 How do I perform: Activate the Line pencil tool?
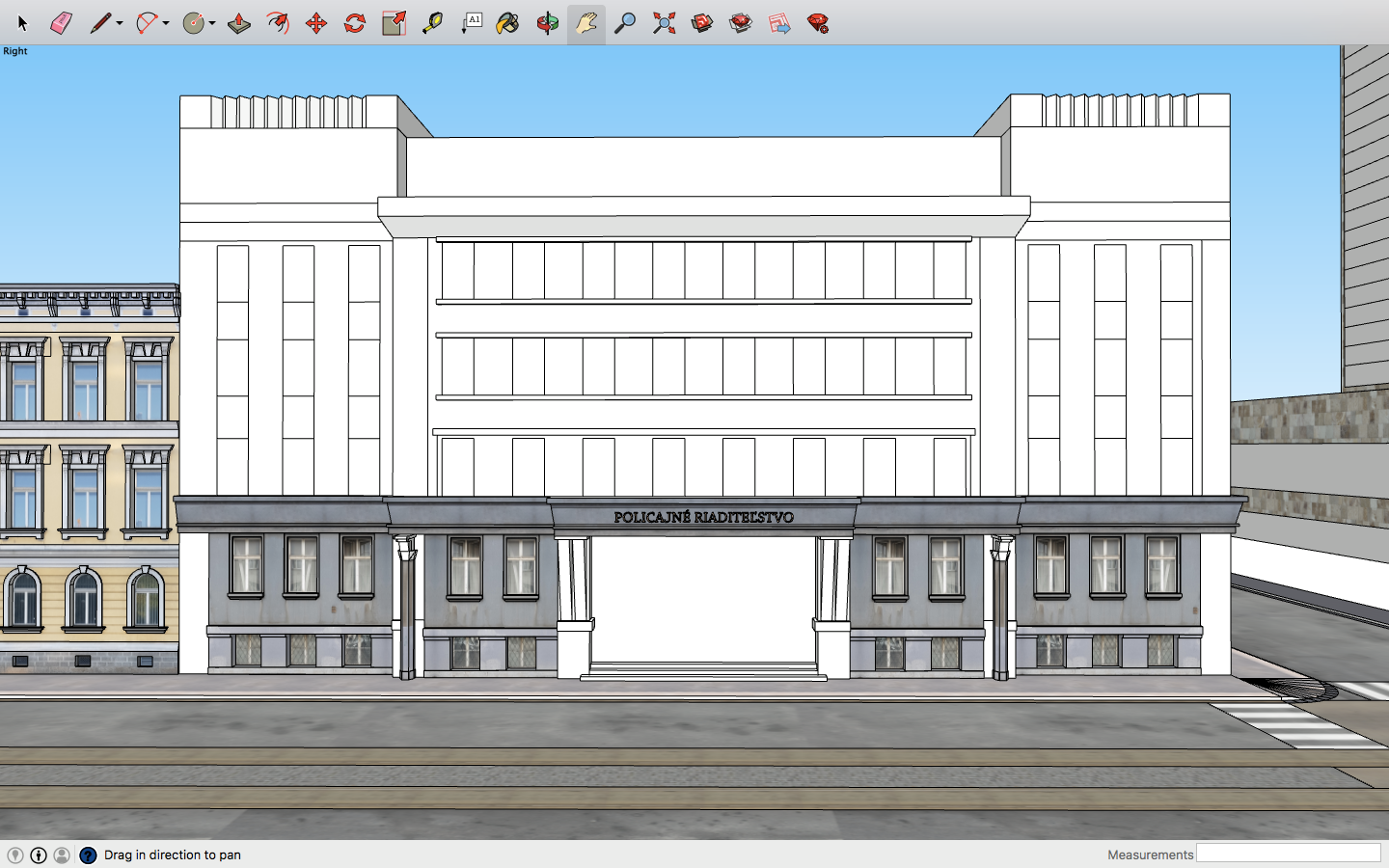(x=100, y=23)
